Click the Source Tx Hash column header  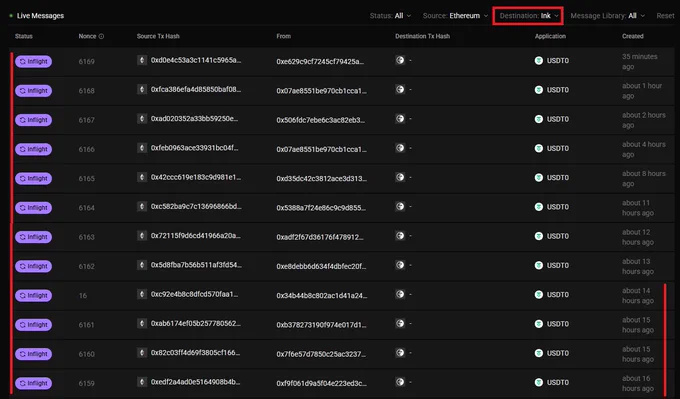(x=158, y=36)
